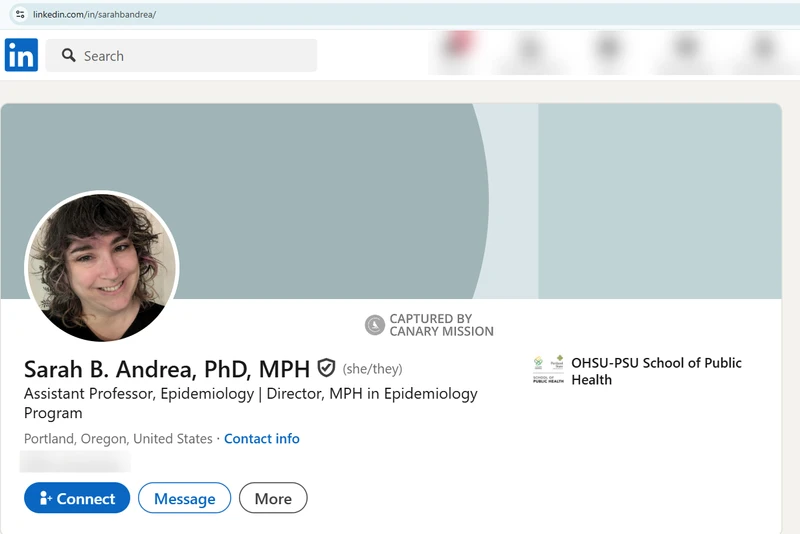Screen dimensions: 800x534
Task: Click the blurred connections count text
Action: pos(76,462)
